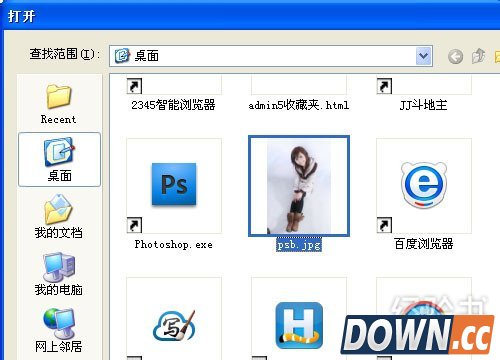Select the 桌面 desktop place in sidebar
This screenshot has height=360, width=500.
59,159
